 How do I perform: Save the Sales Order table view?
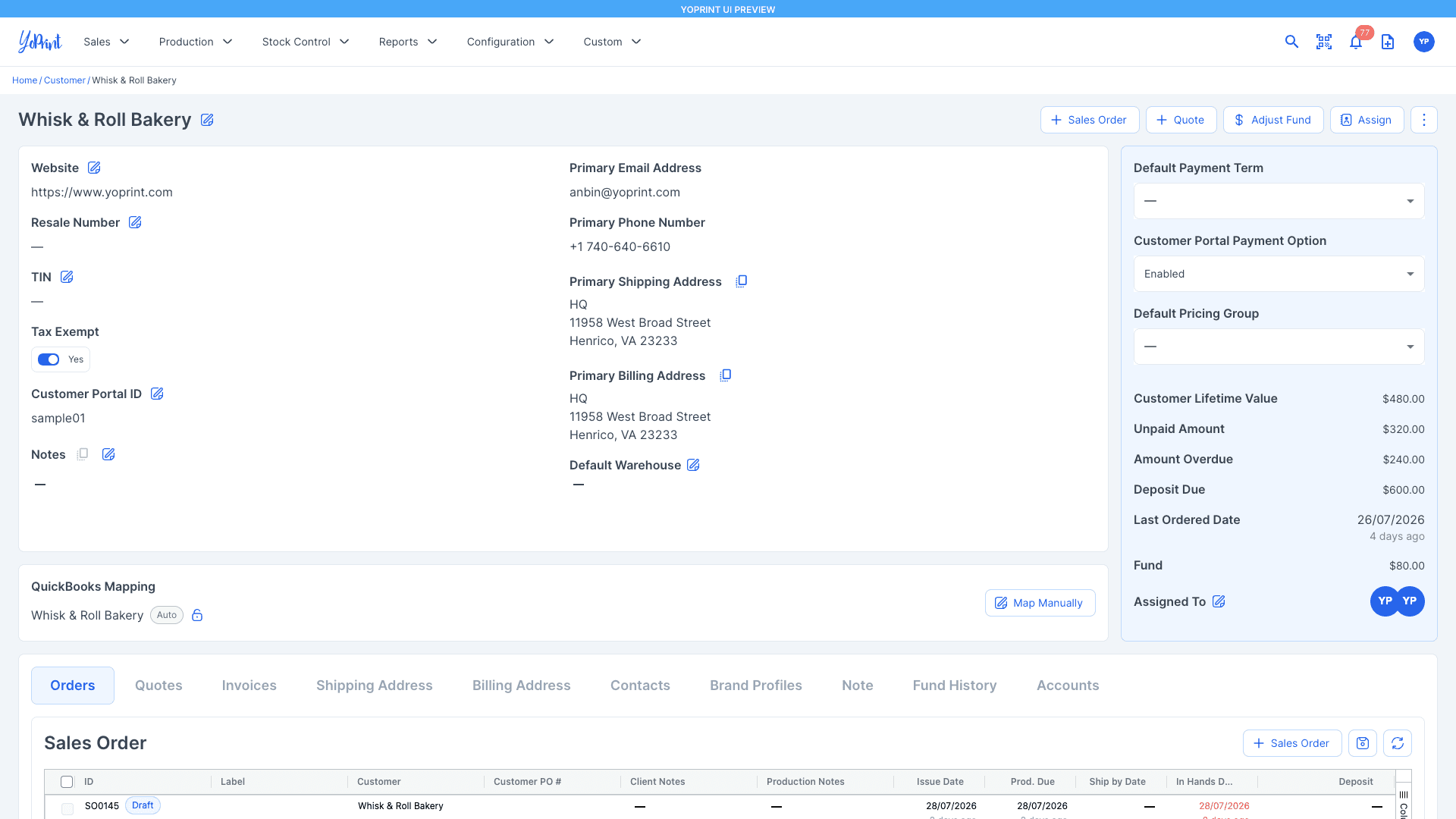1363,743
